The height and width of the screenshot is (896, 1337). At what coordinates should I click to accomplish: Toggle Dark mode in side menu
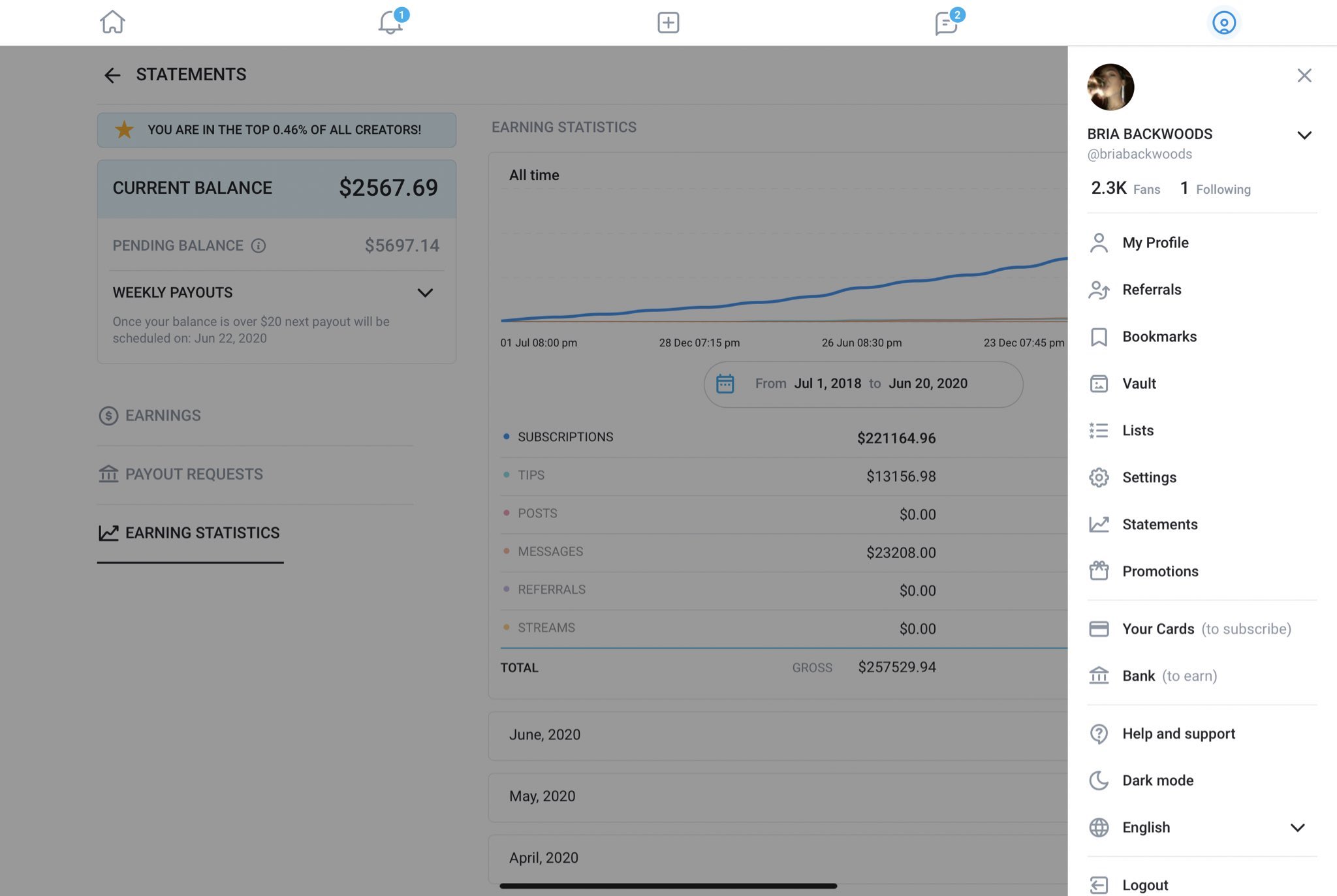[x=1157, y=780]
